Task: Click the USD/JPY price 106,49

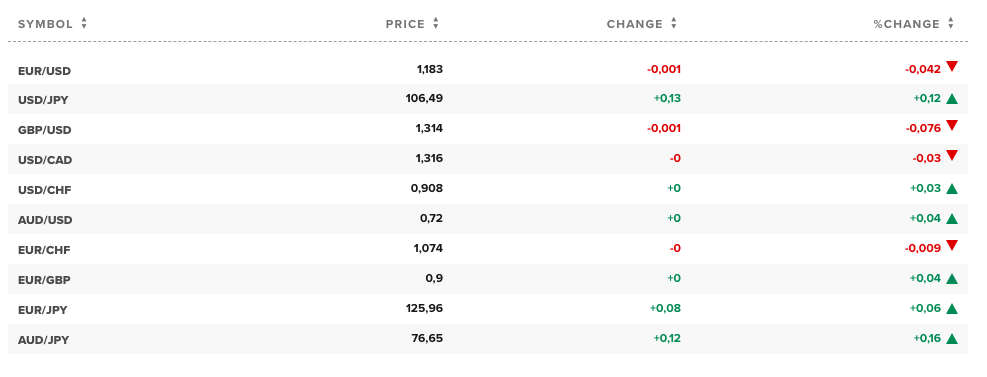Action: [424, 98]
